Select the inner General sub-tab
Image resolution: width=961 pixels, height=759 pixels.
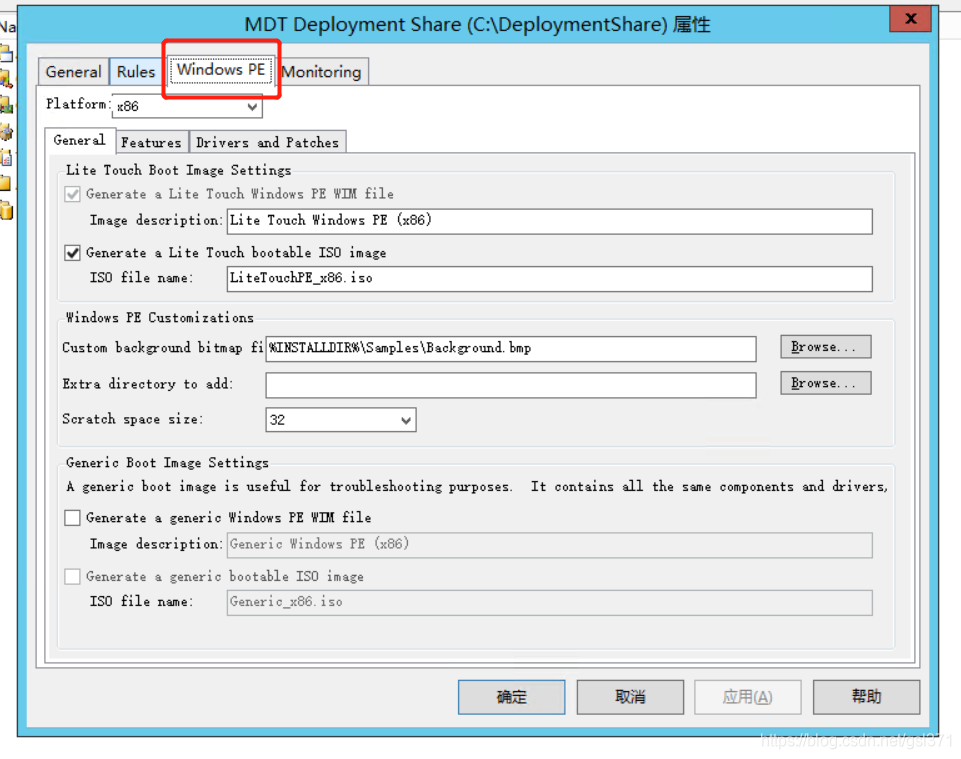80,140
